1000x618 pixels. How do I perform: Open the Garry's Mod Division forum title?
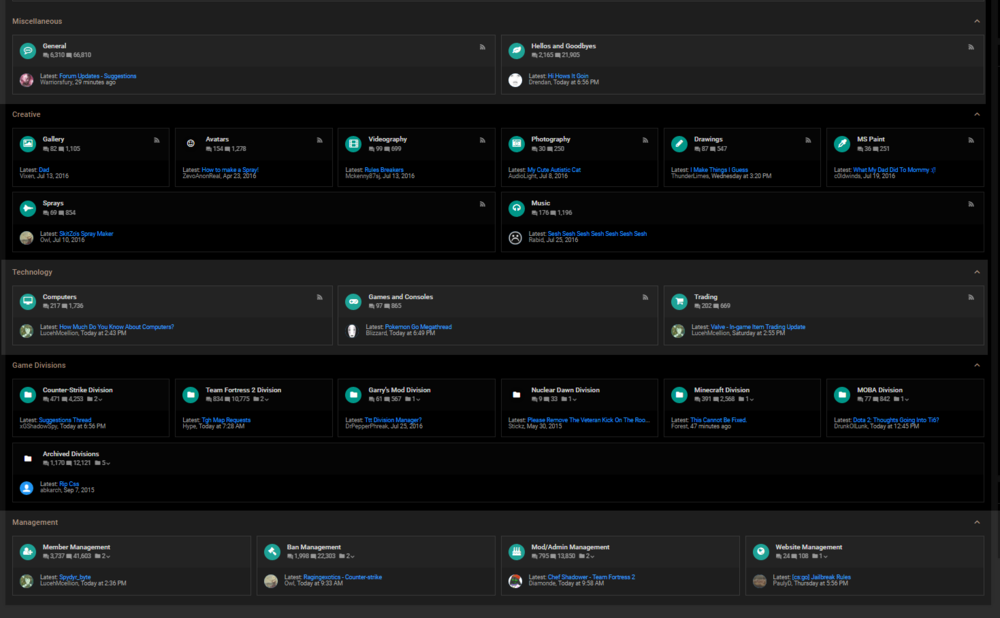[399, 390]
